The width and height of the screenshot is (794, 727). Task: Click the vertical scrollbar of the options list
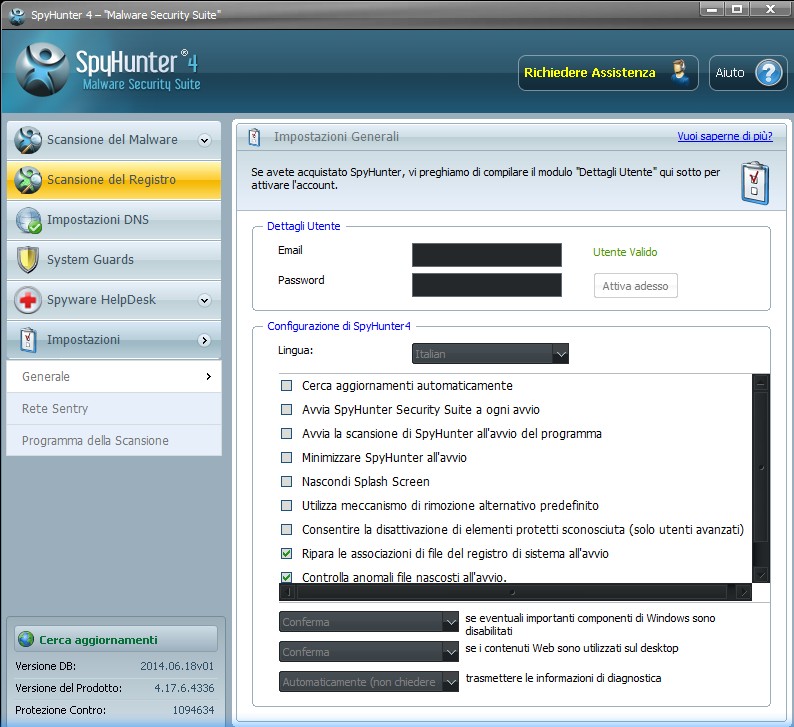761,478
